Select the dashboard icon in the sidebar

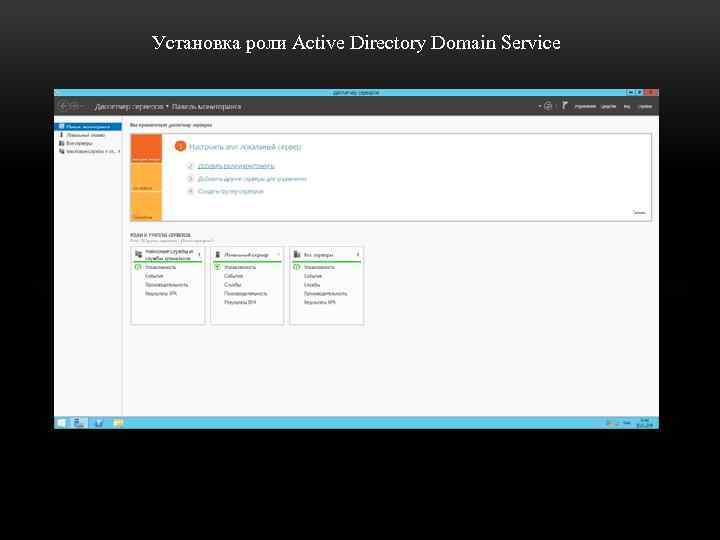pyautogui.click(x=62, y=126)
